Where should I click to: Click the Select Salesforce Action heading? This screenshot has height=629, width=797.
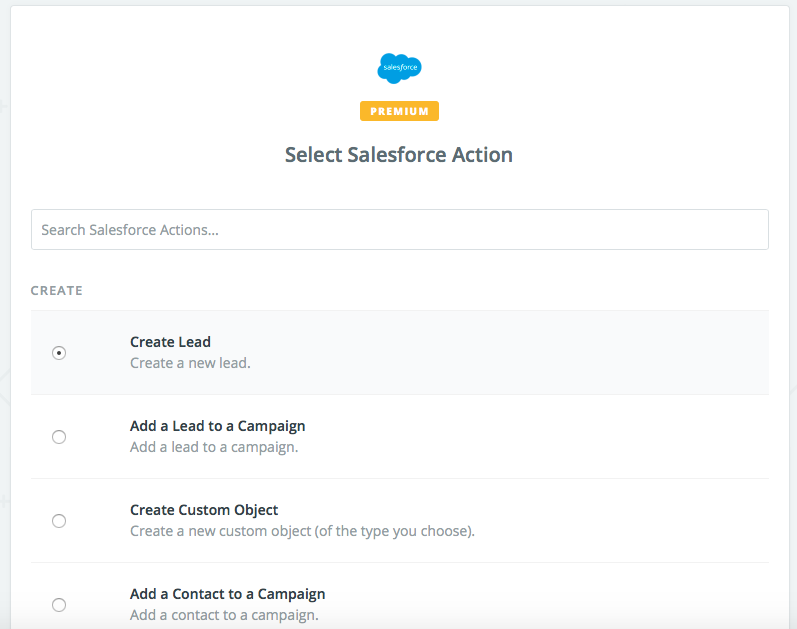[399, 155]
